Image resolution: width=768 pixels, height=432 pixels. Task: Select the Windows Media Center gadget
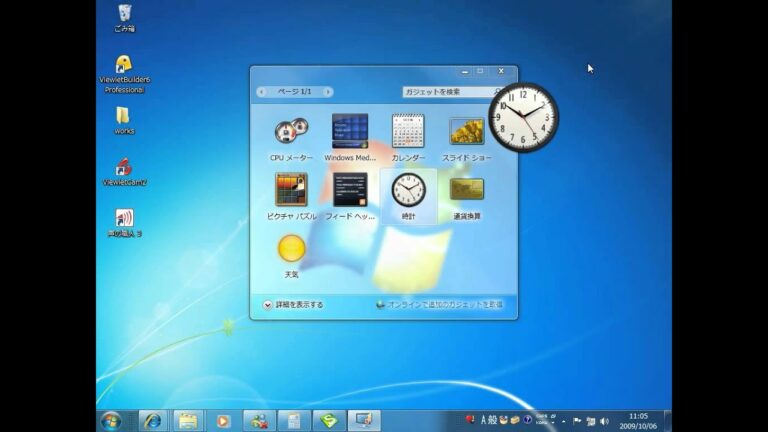350,140
